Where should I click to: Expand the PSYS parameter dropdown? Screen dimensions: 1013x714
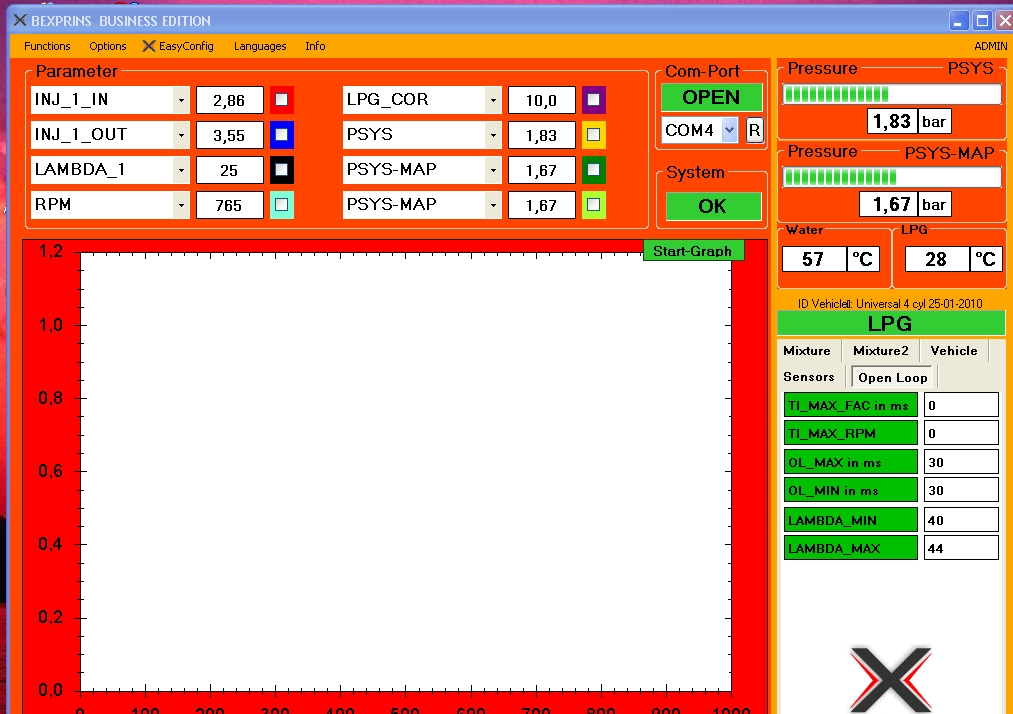(x=493, y=135)
